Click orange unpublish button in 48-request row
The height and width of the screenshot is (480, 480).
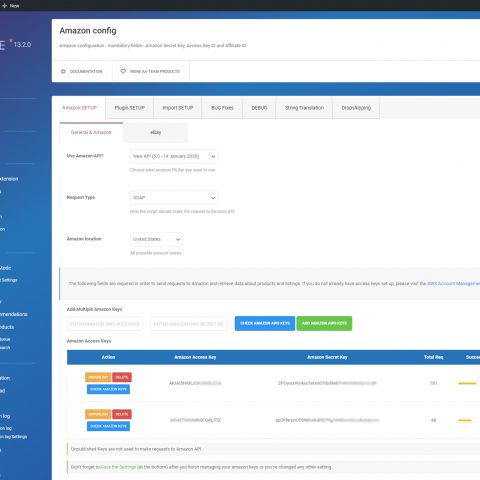pyautogui.click(x=98, y=414)
